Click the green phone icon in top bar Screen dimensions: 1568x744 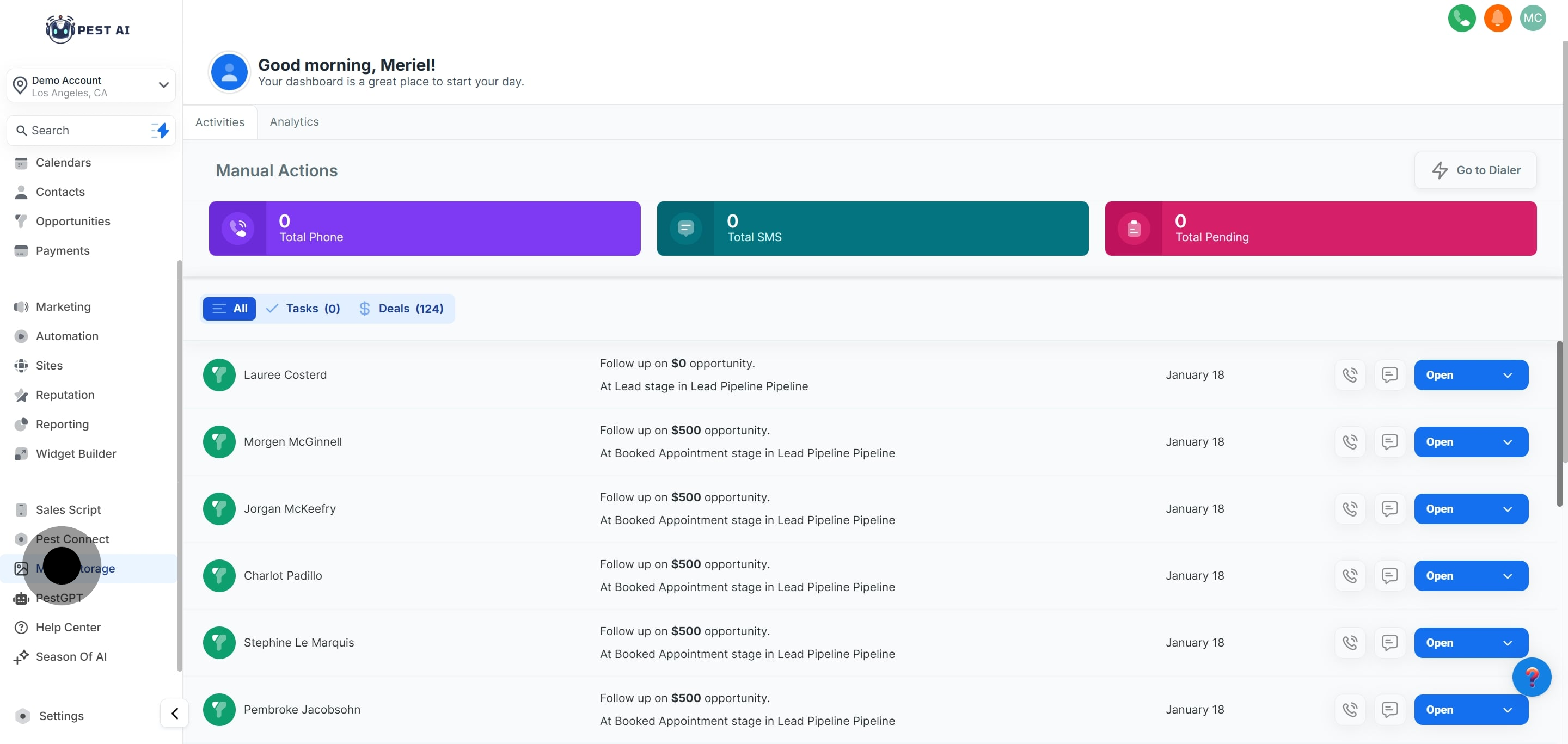pos(1461,19)
